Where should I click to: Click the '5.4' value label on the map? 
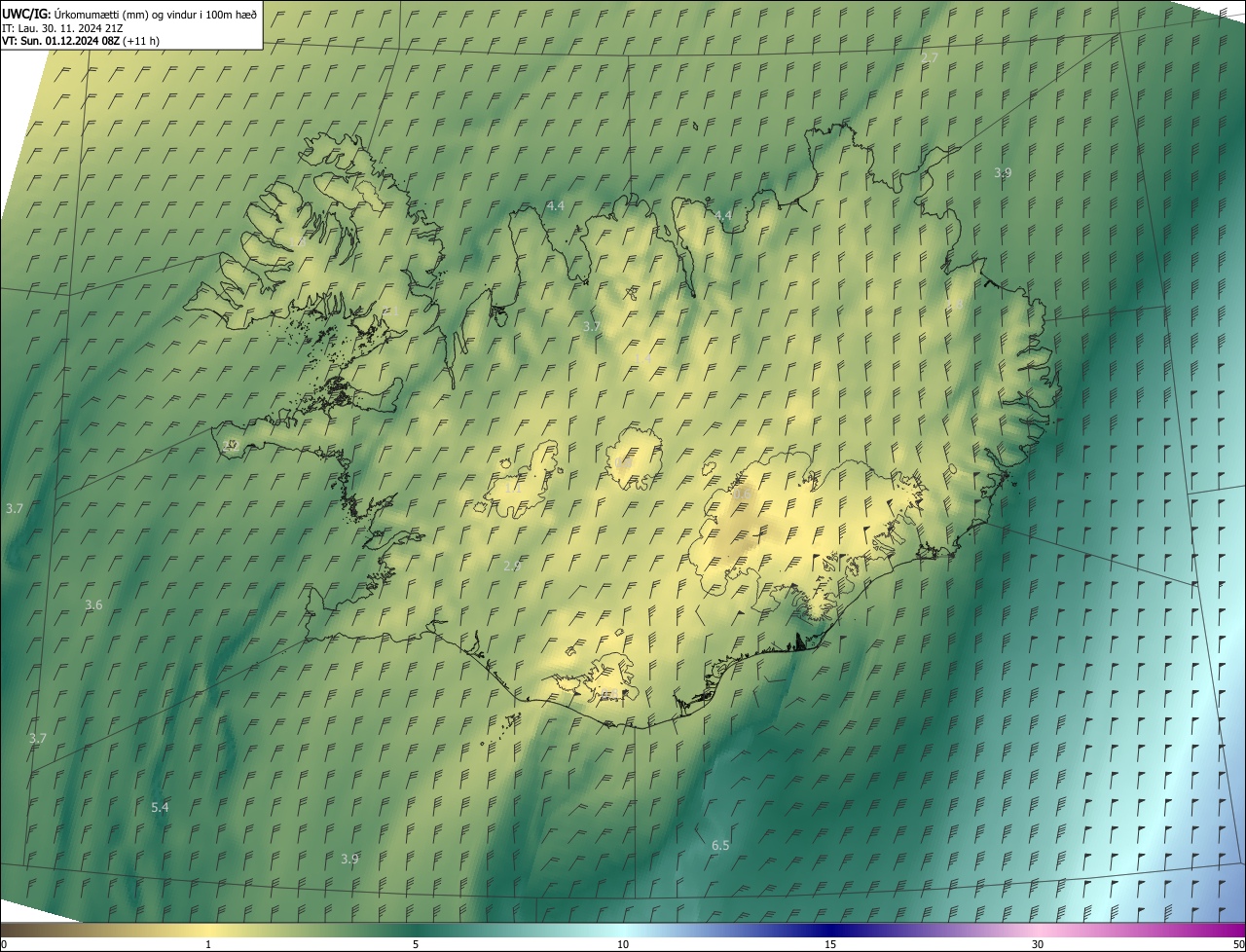tap(161, 807)
